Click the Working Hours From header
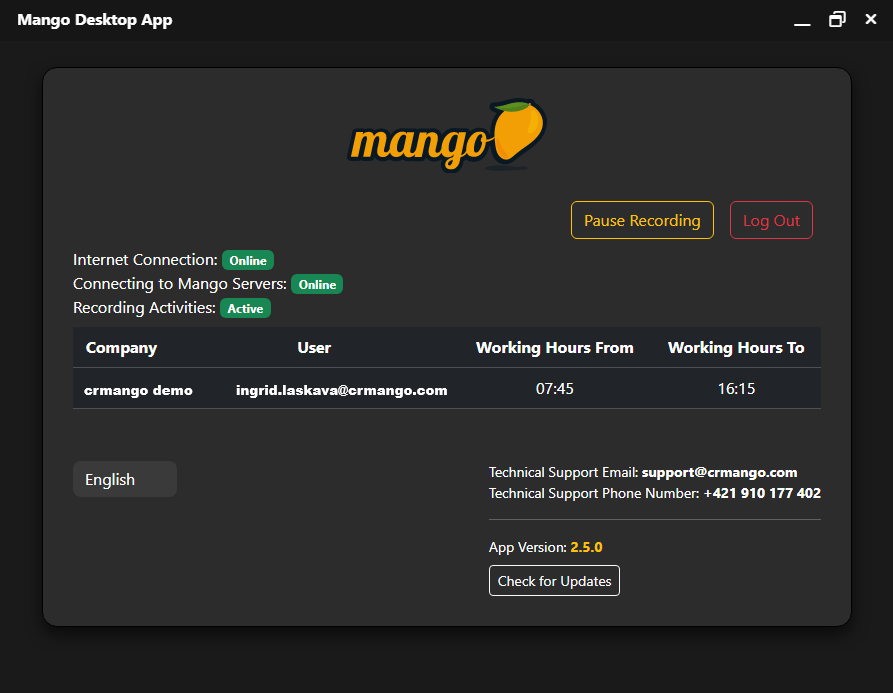The height and width of the screenshot is (693, 893). coord(554,348)
